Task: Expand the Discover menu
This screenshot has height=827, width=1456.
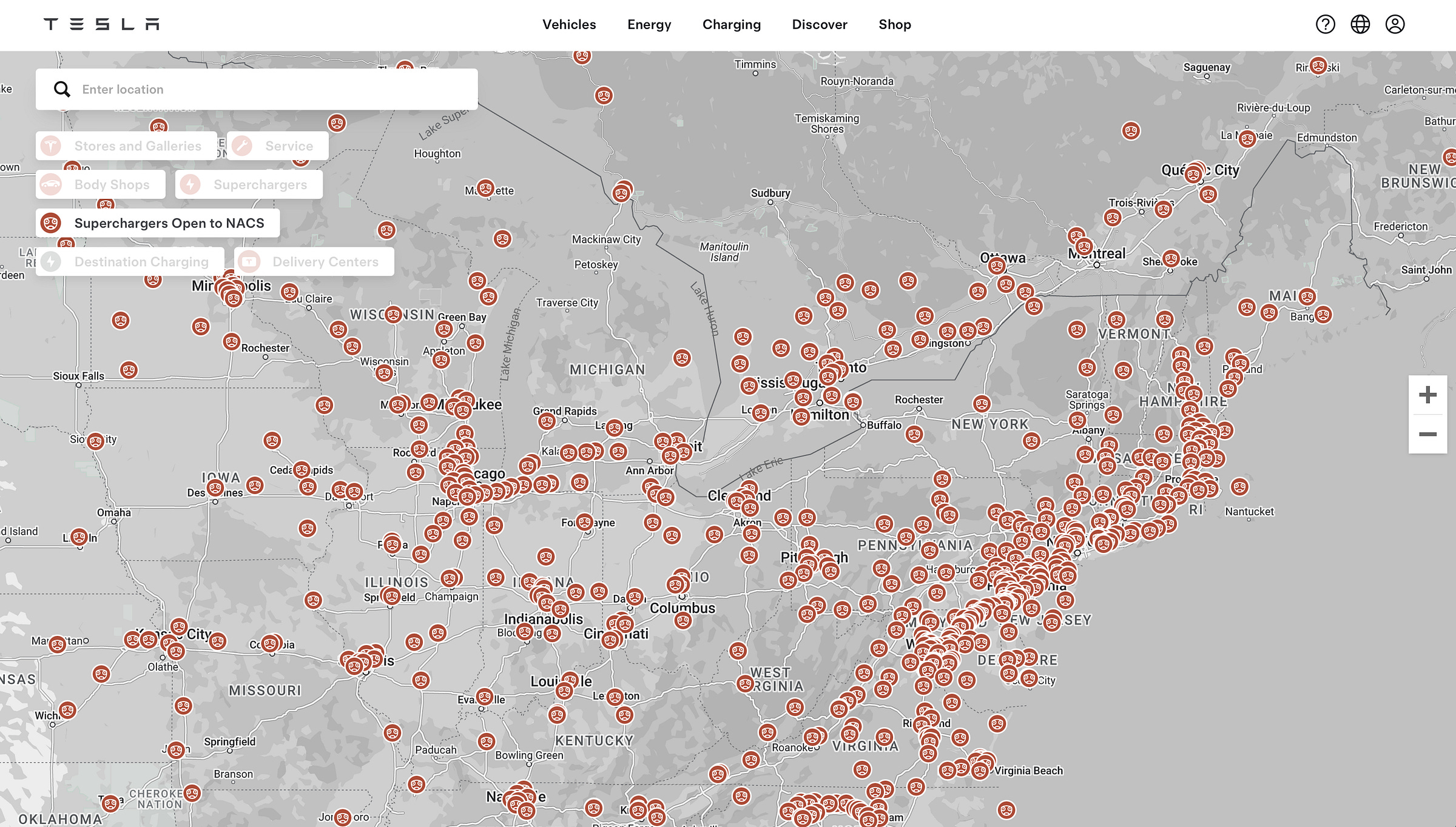Action: (819, 24)
